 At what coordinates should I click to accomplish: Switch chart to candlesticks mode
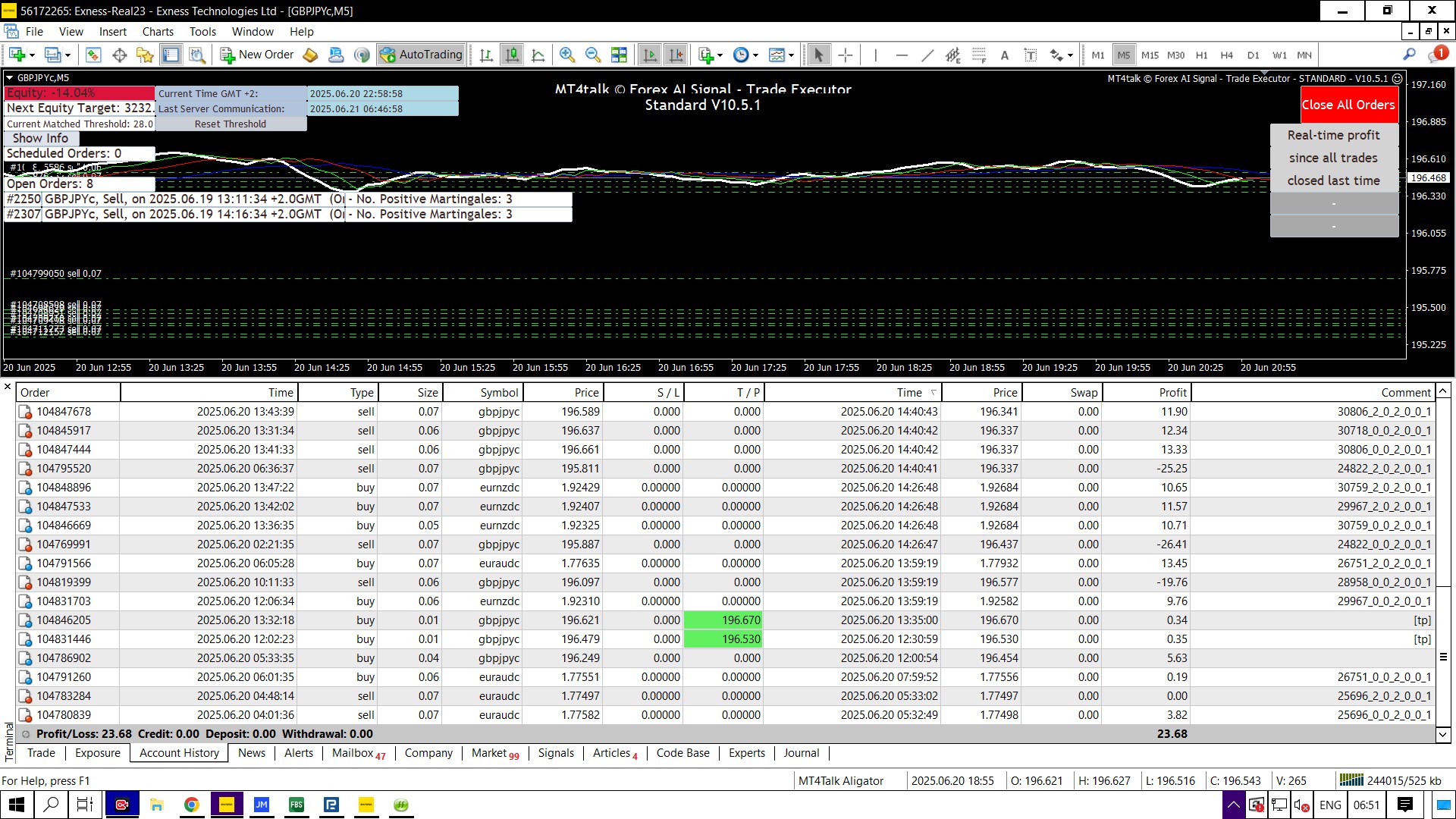[x=513, y=55]
